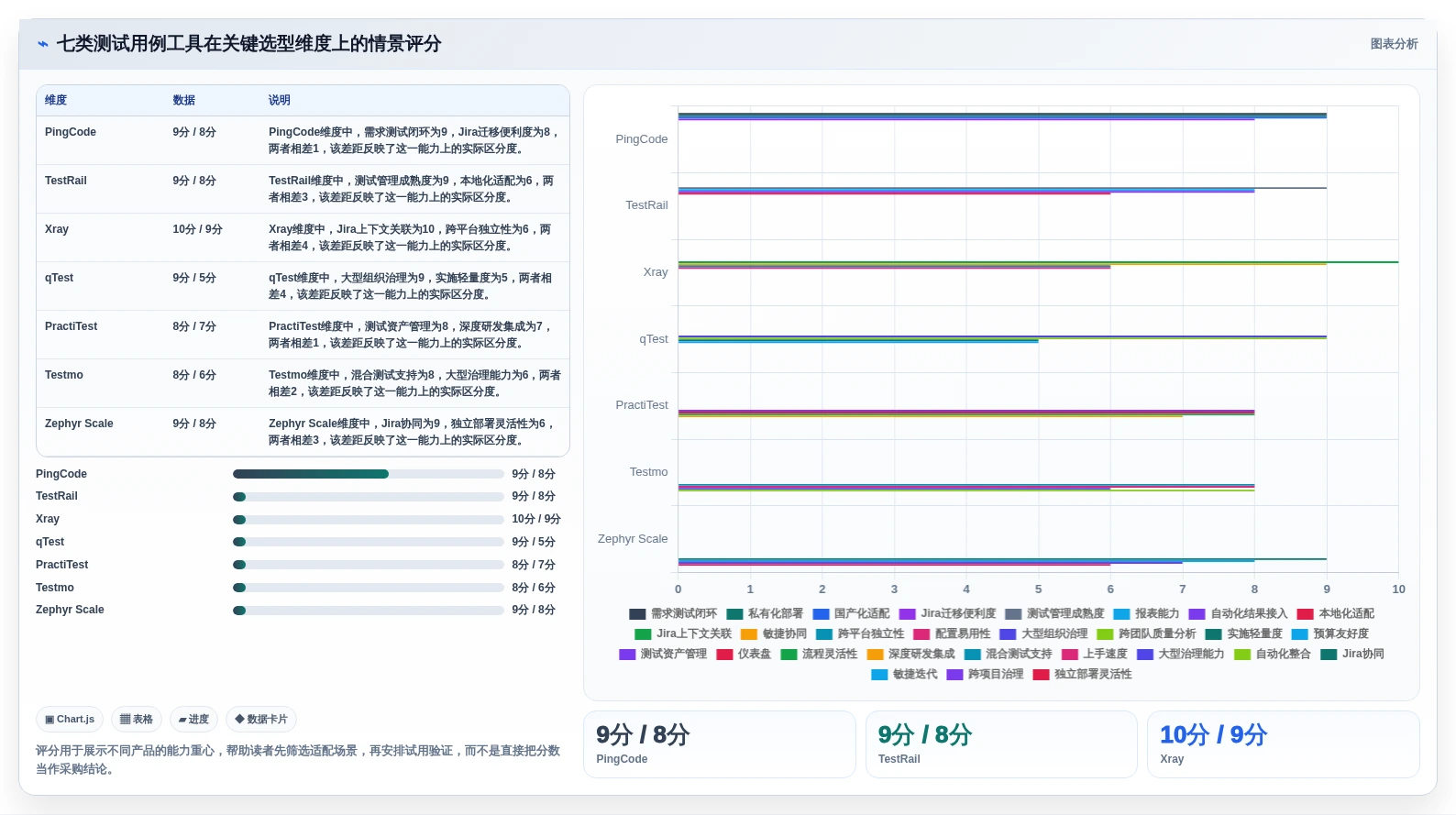Toggle the 私有化部署 legend series

[x=765, y=614]
